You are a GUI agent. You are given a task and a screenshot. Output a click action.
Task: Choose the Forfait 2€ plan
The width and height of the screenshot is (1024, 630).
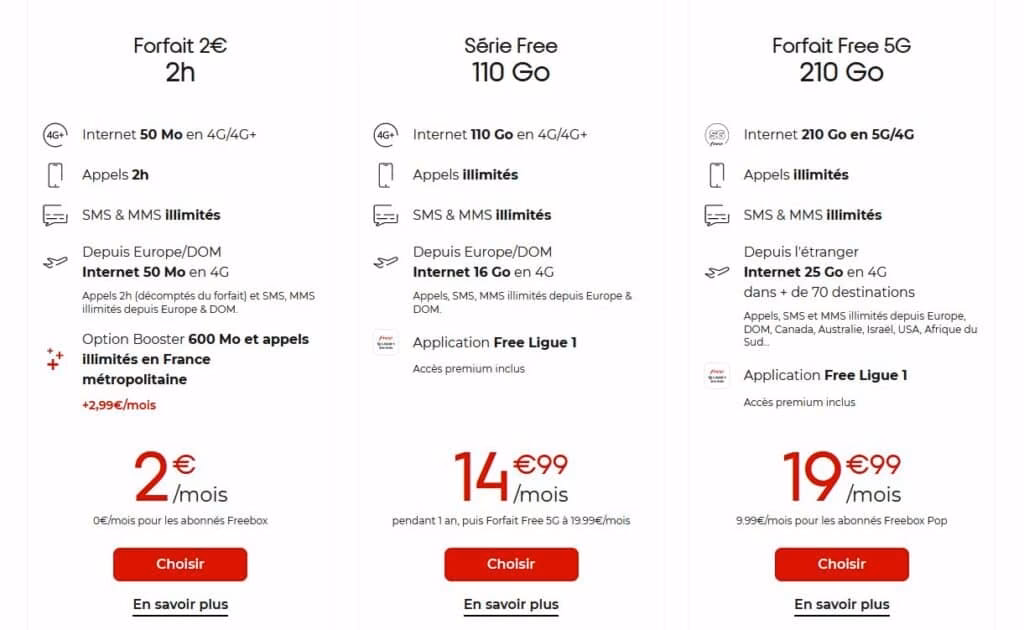[x=180, y=564]
